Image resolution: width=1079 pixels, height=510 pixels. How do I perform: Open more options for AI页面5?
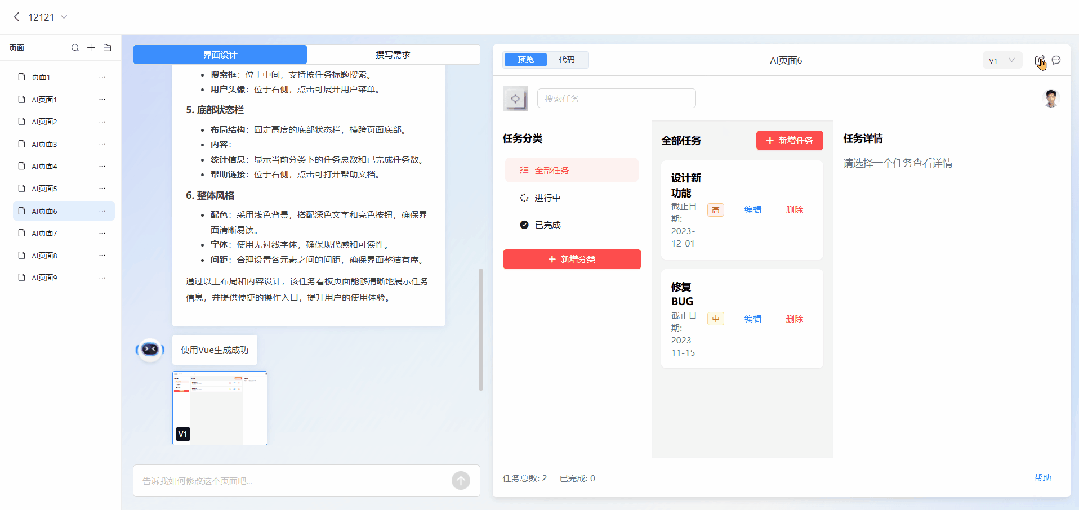103,189
